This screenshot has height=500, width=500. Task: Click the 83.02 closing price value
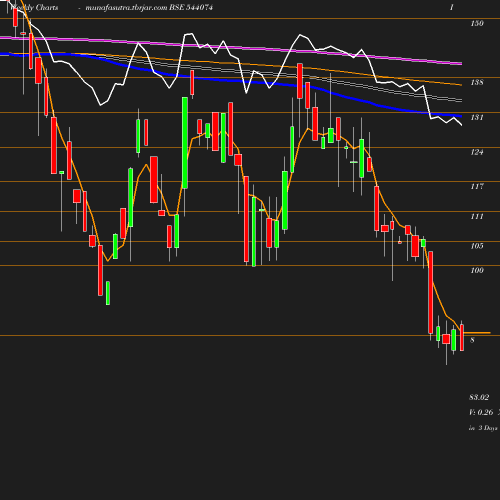(479, 397)
